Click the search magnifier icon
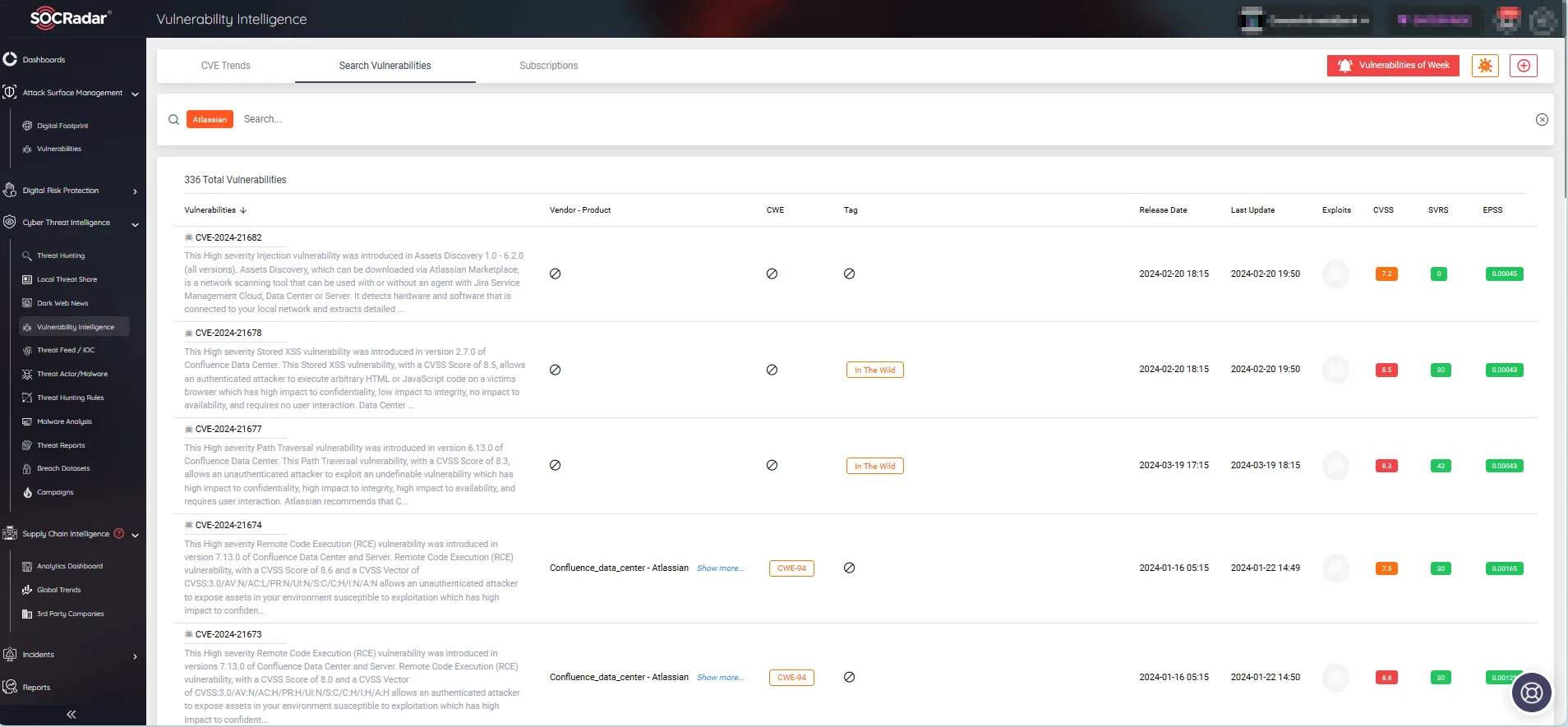The image size is (1568, 727). click(173, 120)
